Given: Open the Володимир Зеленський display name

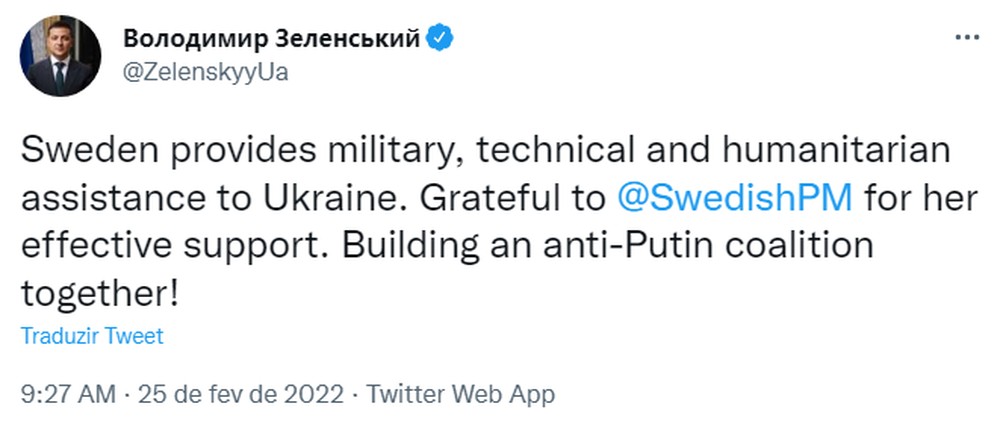Looking at the screenshot, I should [272, 38].
